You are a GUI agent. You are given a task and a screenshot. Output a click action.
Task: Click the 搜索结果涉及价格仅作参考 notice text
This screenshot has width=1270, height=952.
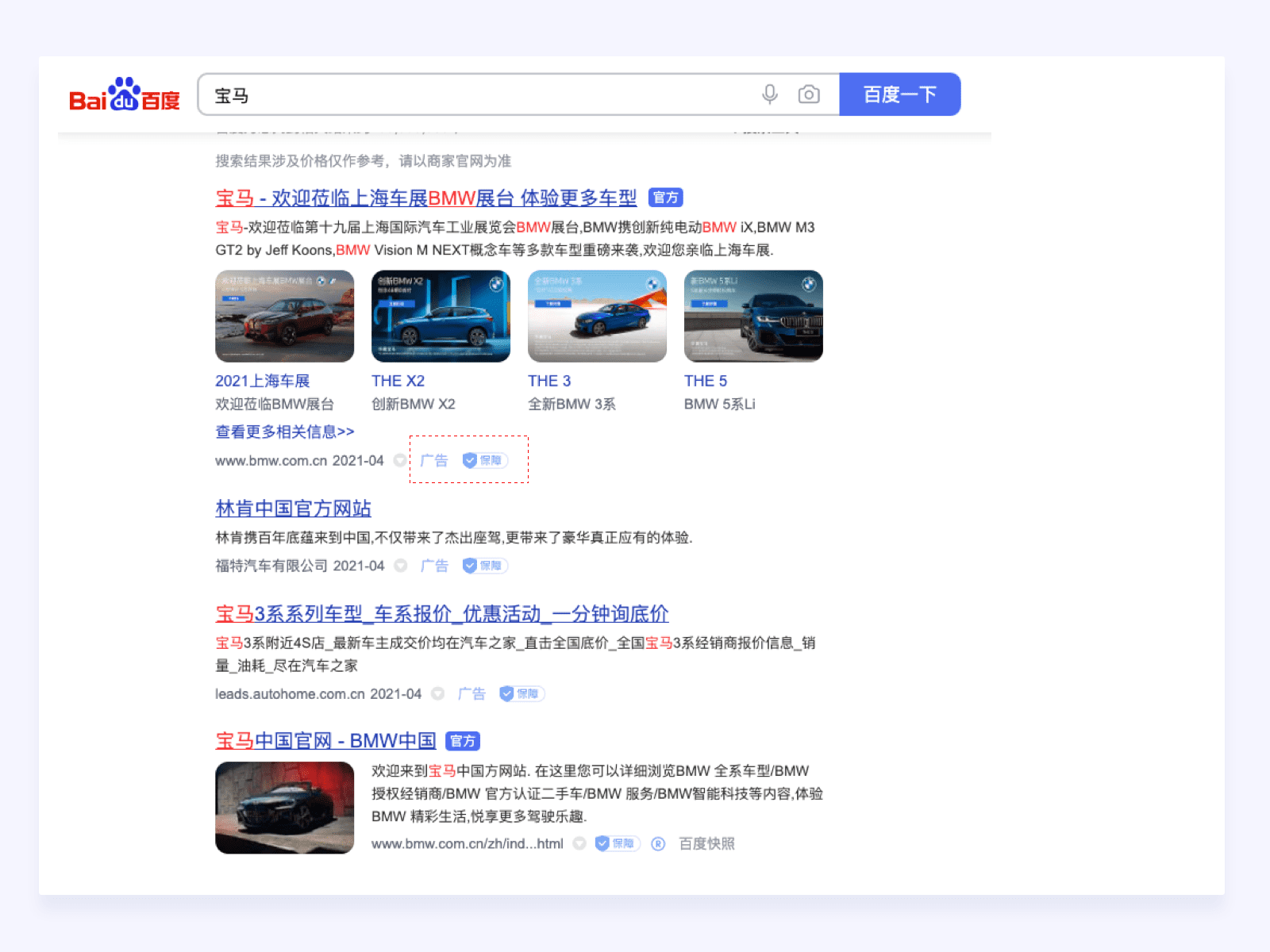coord(364,161)
